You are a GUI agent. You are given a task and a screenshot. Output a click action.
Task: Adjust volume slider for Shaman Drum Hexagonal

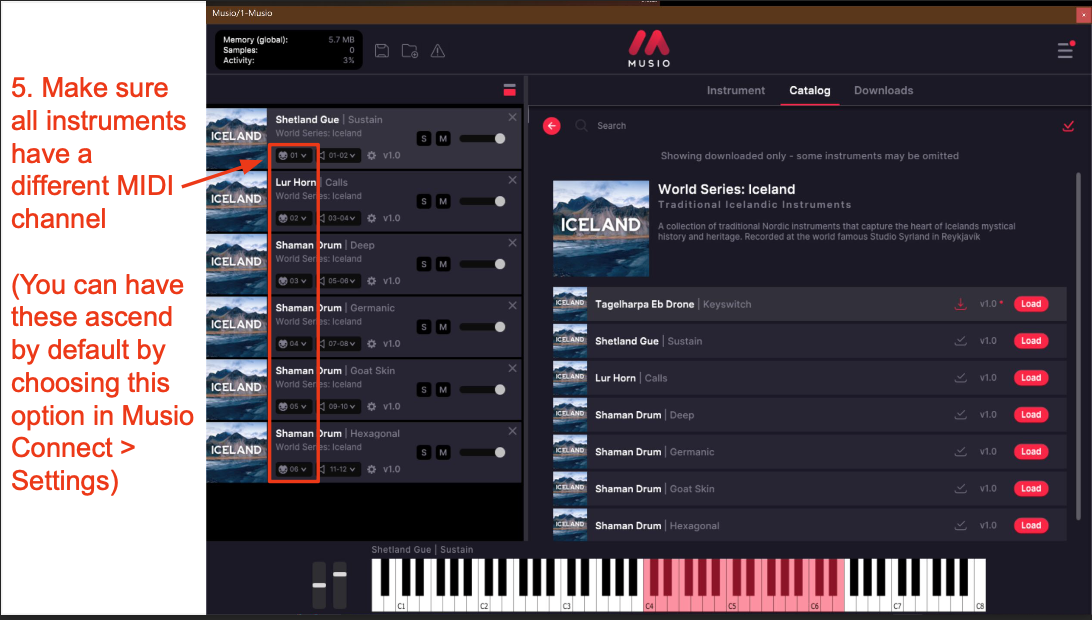coord(482,452)
